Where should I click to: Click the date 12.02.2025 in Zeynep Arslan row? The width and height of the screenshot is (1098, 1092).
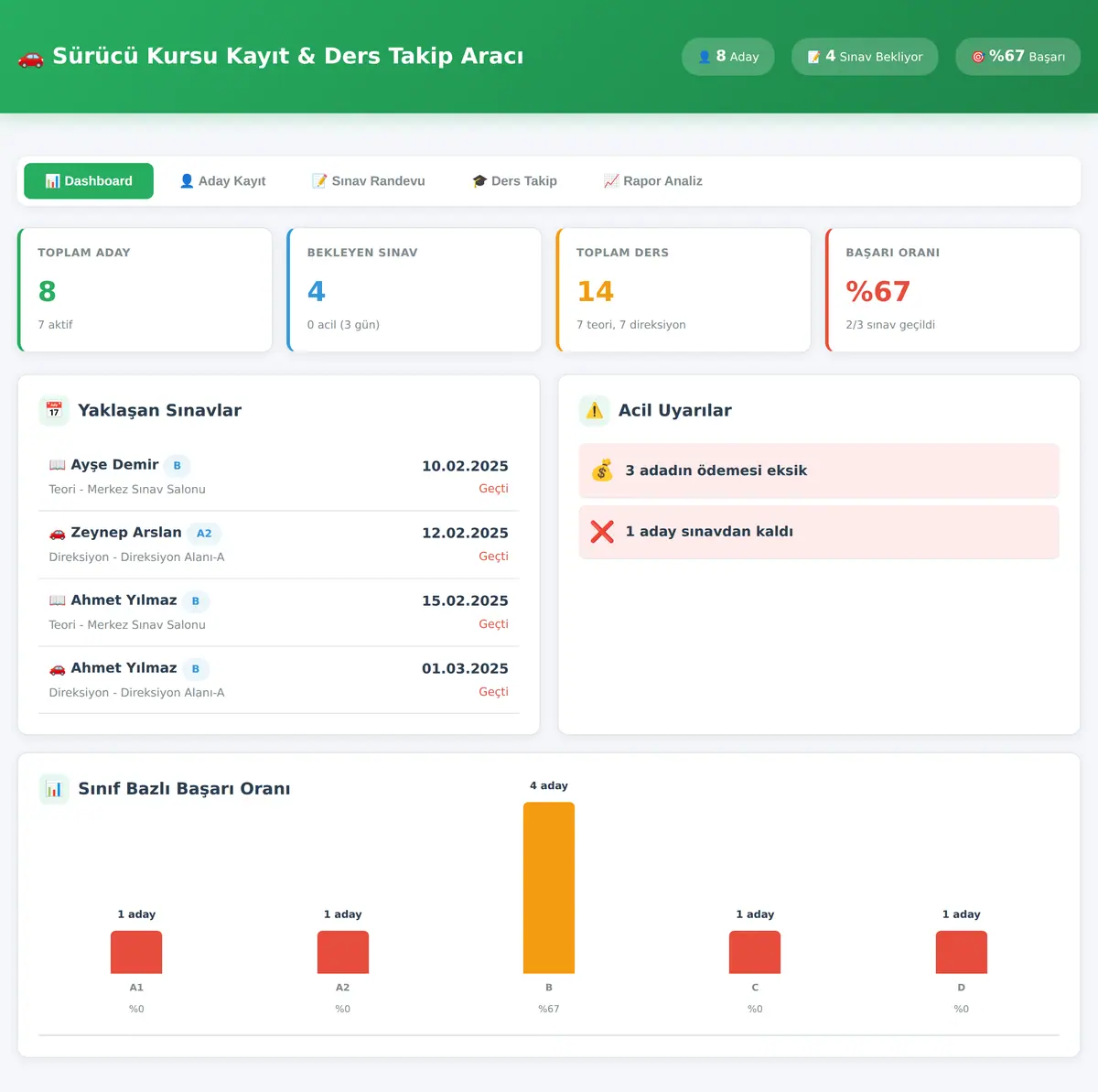[465, 533]
